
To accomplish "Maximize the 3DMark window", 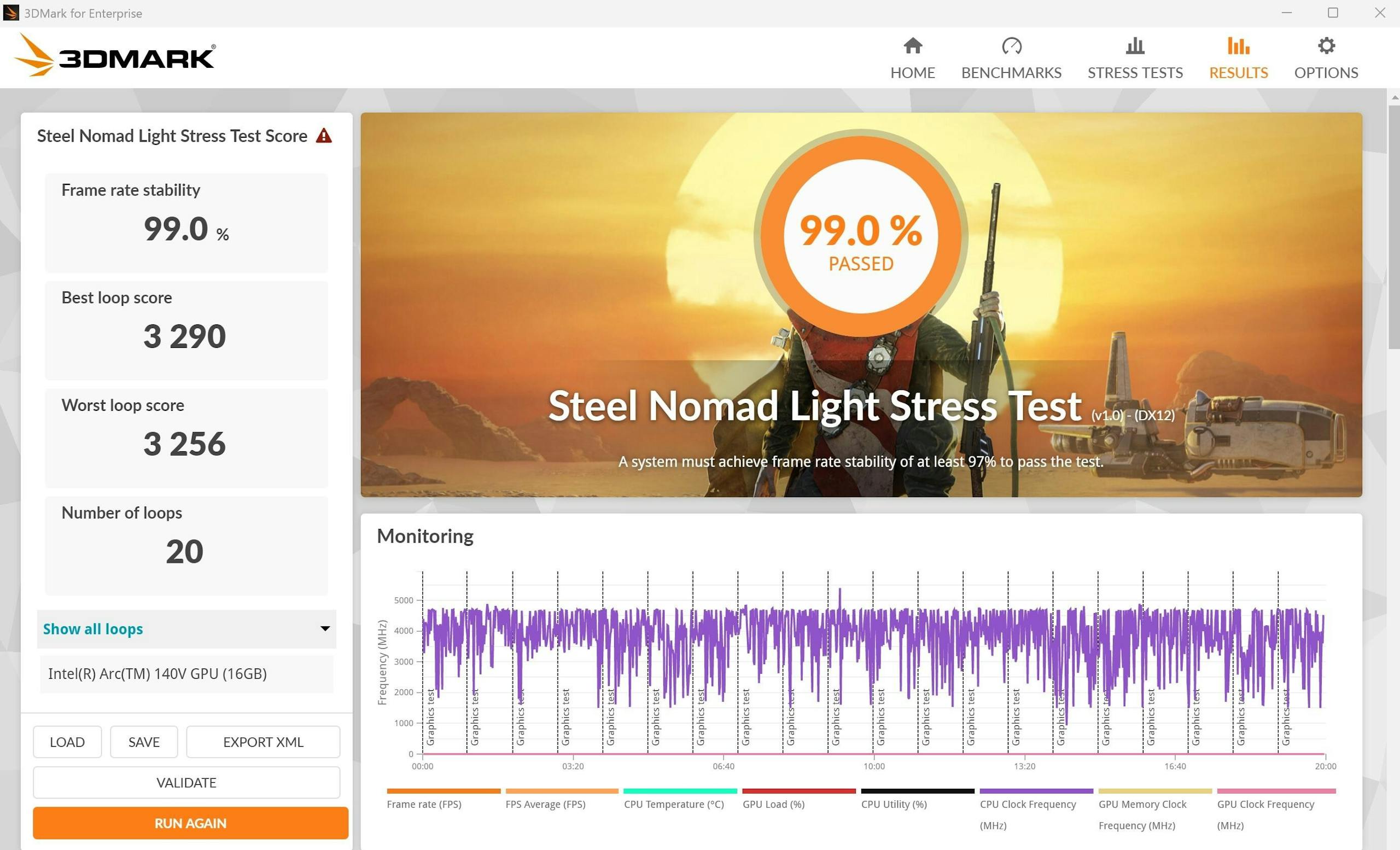I will point(1333,13).
